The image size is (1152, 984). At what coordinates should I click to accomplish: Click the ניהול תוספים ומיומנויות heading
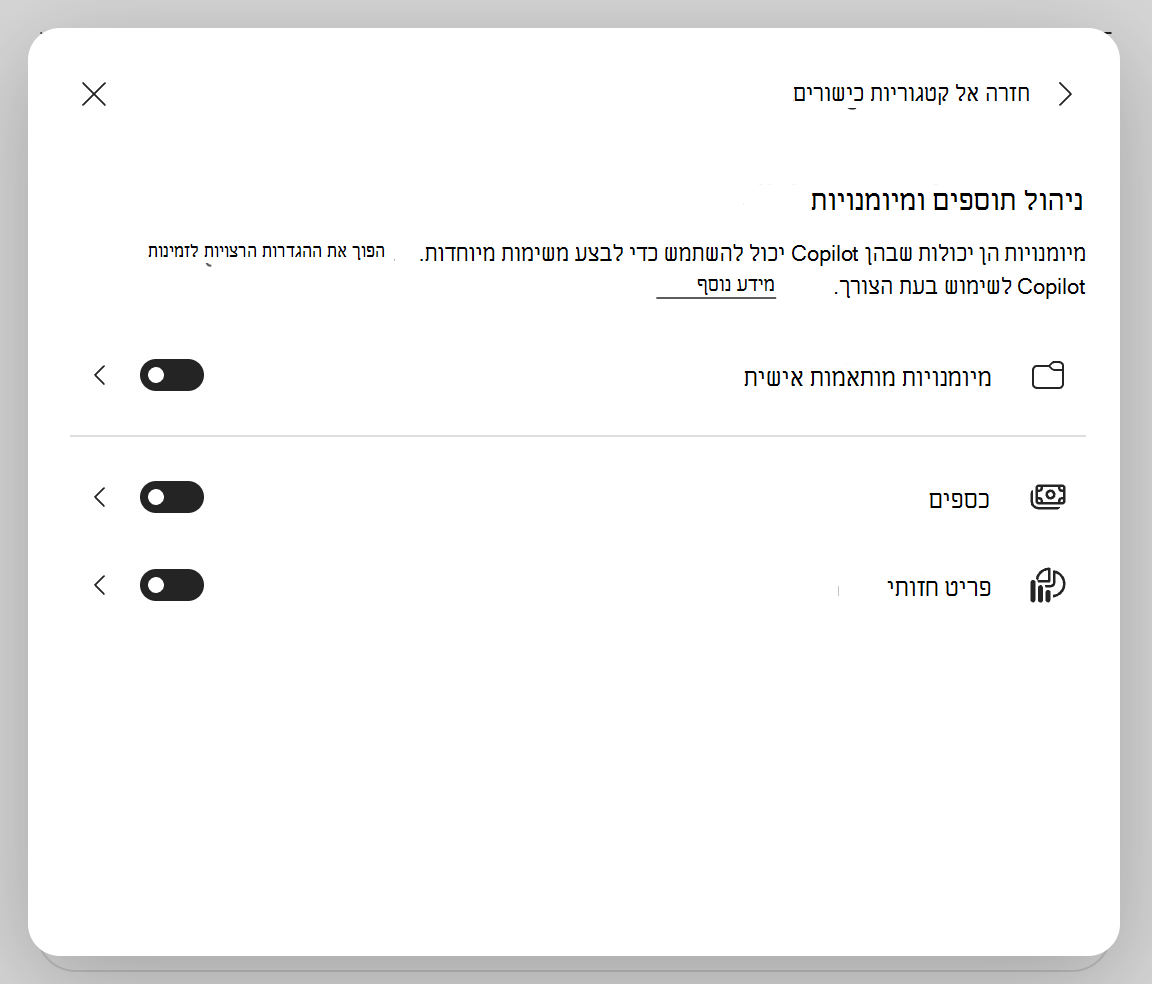(947, 200)
